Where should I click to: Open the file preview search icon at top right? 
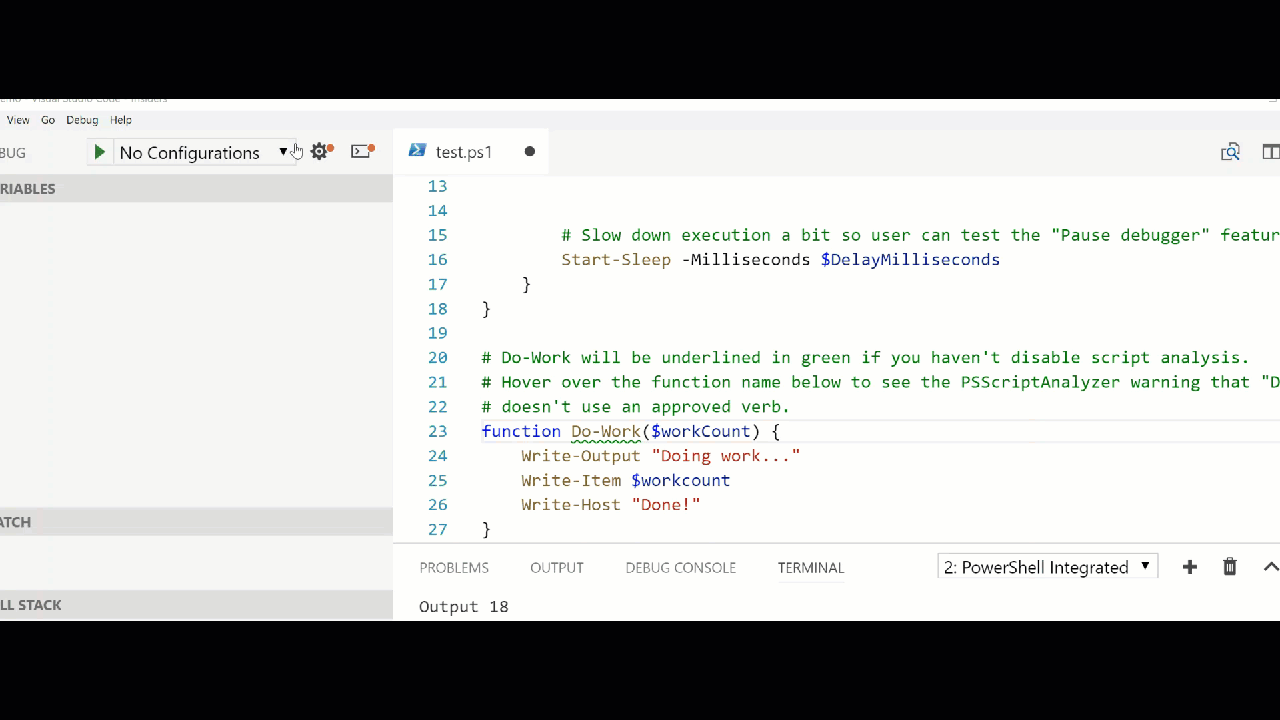pyautogui.click(x=1230, y=152)
